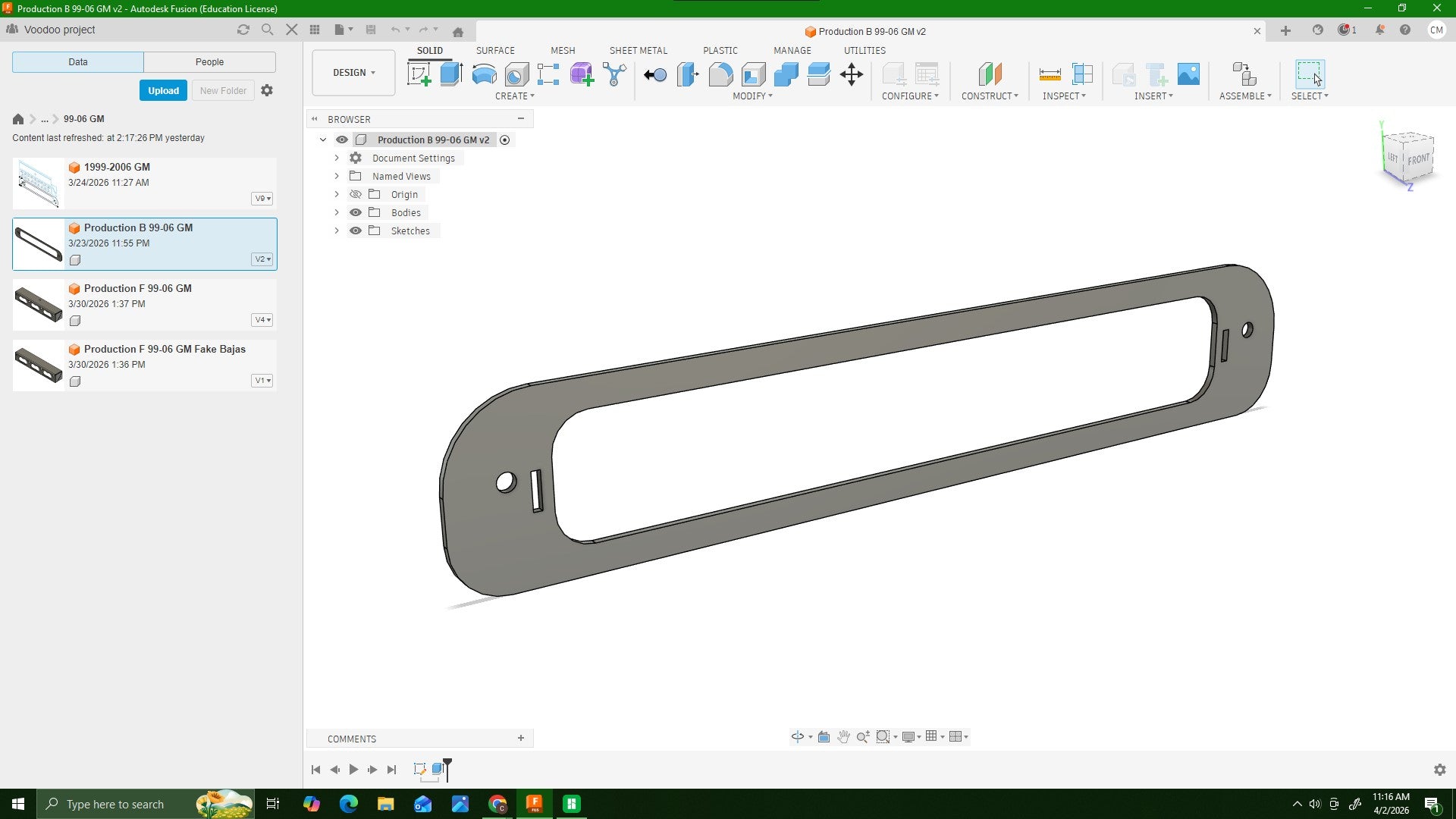Screen dimensions: 1456x819
Task: Open the Measure tool in Inspect
Action: [x=1050, y=74]
